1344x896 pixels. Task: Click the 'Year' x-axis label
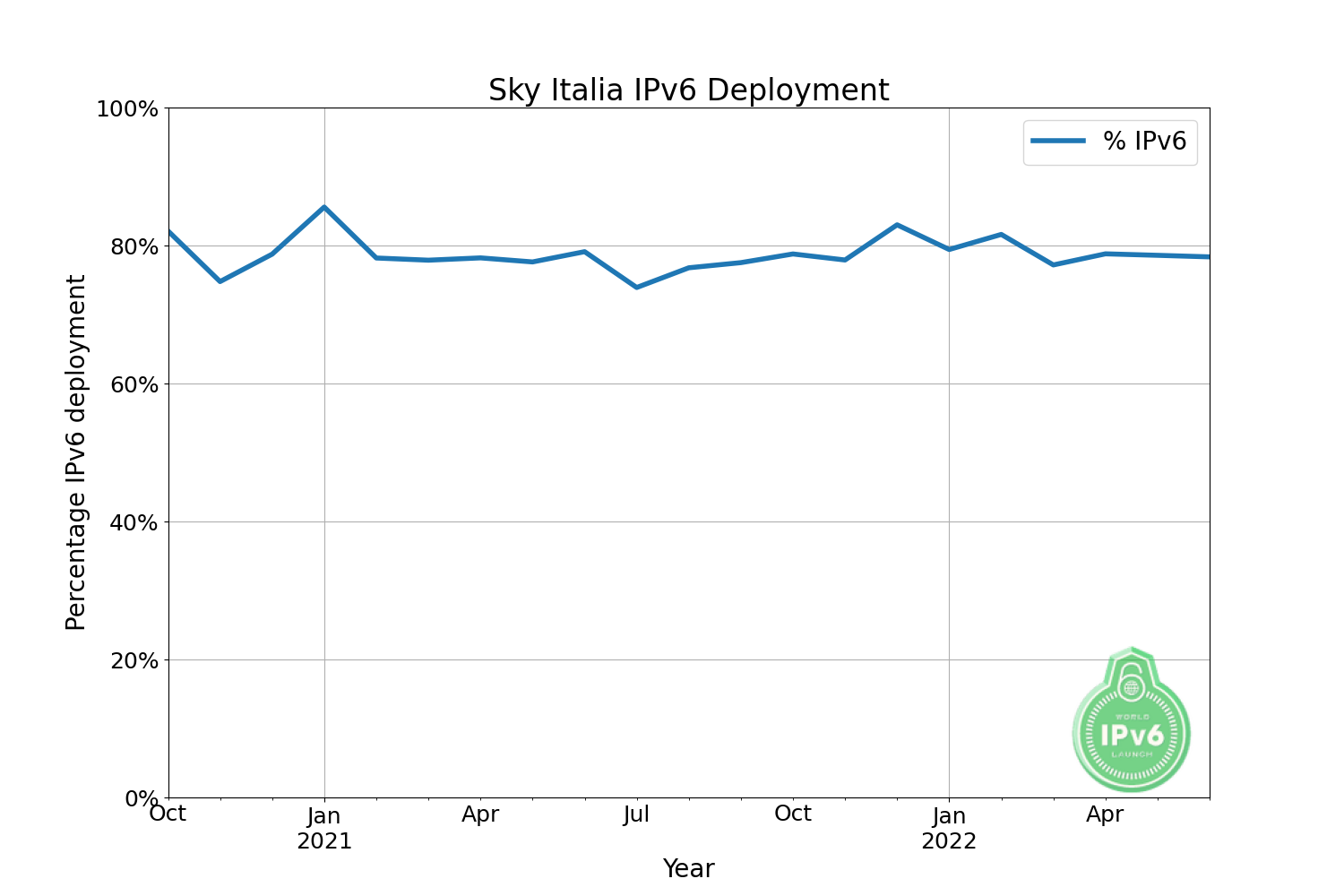688,868
